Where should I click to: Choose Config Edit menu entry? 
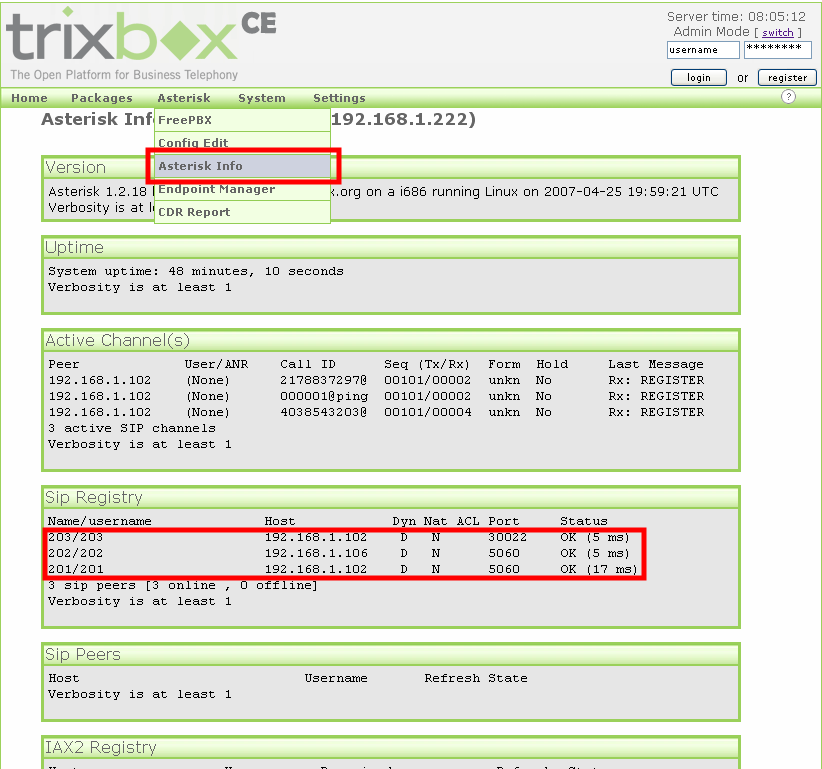point(242,143)
